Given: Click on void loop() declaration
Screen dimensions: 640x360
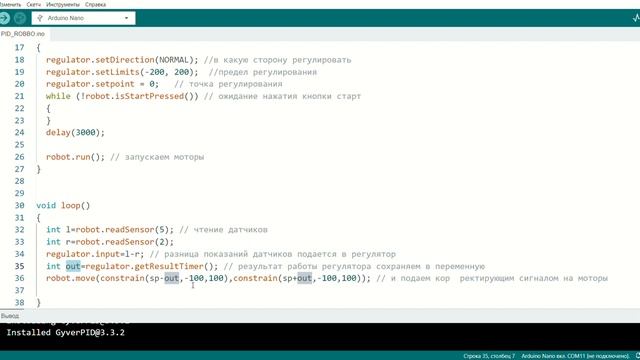Looking at the screenshot, I should click(x=63, y=206).
